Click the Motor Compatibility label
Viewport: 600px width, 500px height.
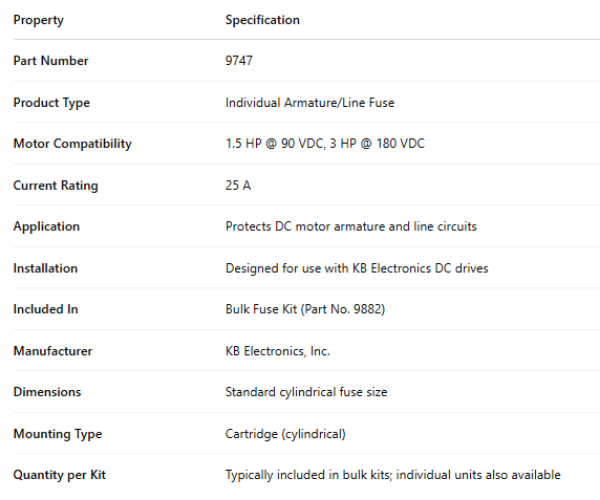tap(72, 144)
